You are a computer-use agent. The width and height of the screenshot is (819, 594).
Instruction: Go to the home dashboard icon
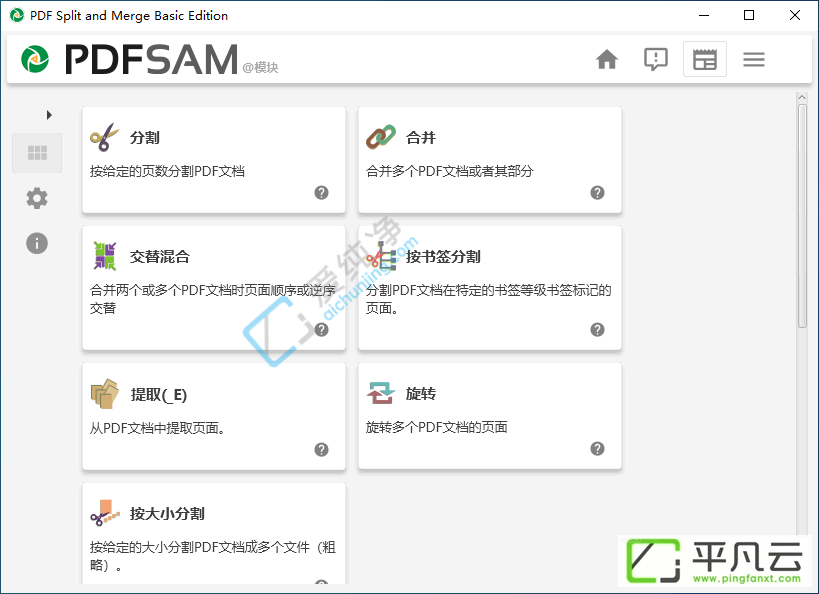tap(607, 60)
